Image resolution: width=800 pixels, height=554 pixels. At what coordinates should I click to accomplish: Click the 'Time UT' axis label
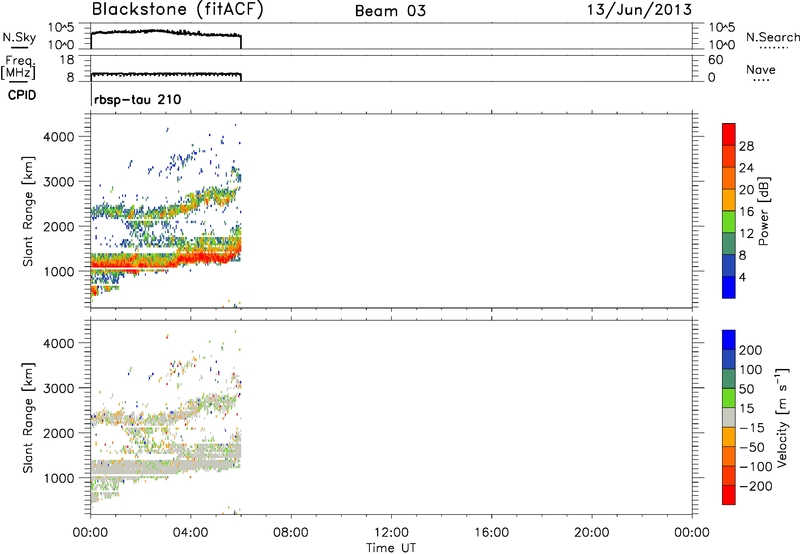coord(391,548)
